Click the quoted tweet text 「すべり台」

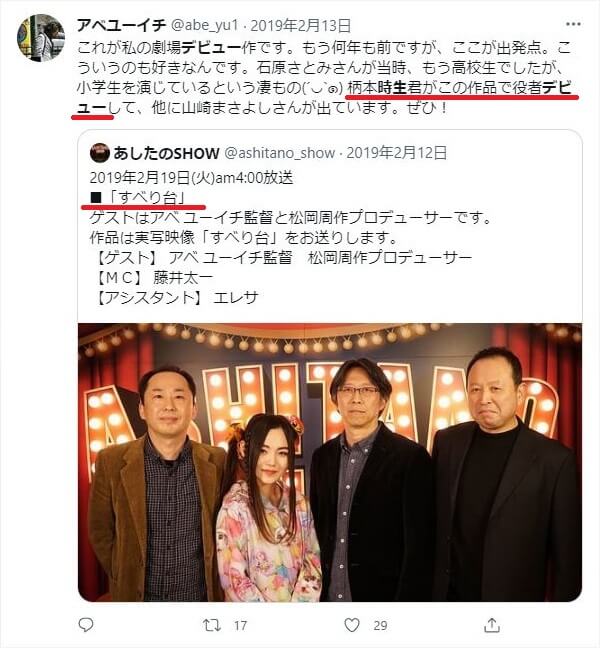(x=147, y=198)
